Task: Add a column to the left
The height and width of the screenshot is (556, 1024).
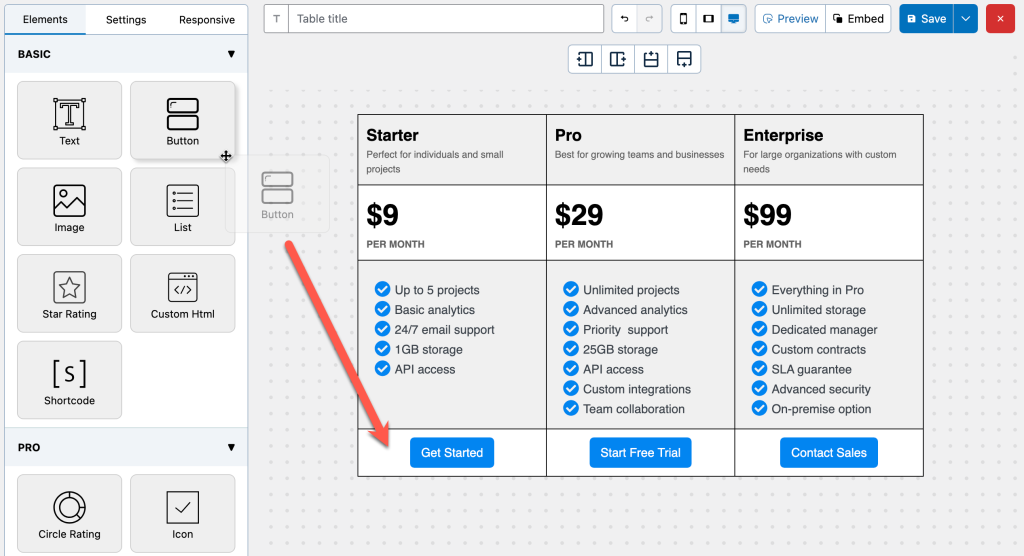Action: click(585, 59)
